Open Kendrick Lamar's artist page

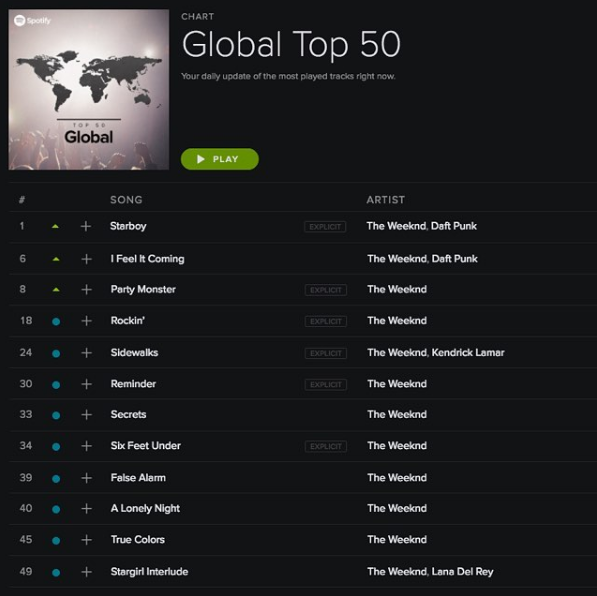tap(468, 353)
